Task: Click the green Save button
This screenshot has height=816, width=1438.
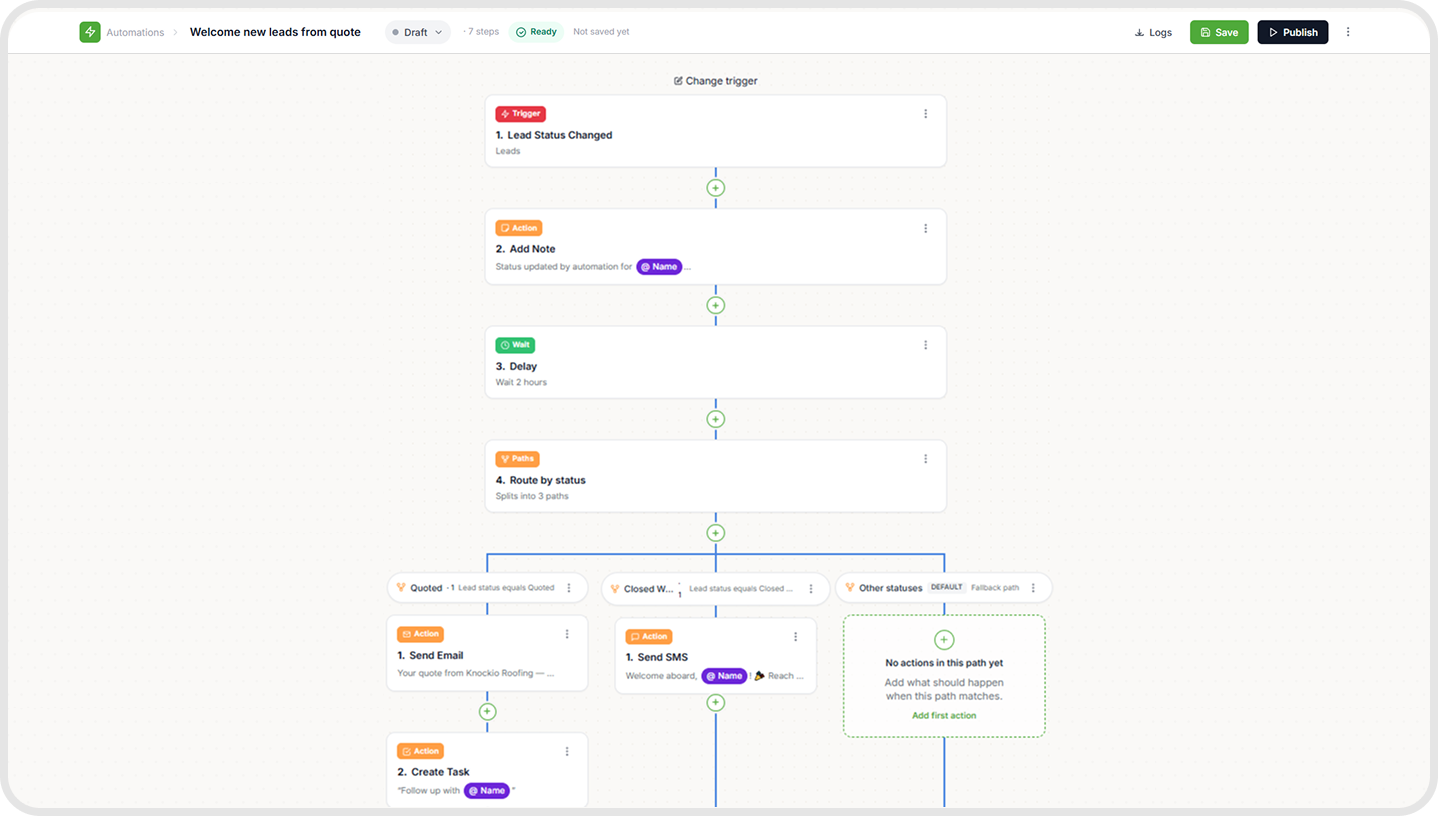Action: pos(1219,32)
